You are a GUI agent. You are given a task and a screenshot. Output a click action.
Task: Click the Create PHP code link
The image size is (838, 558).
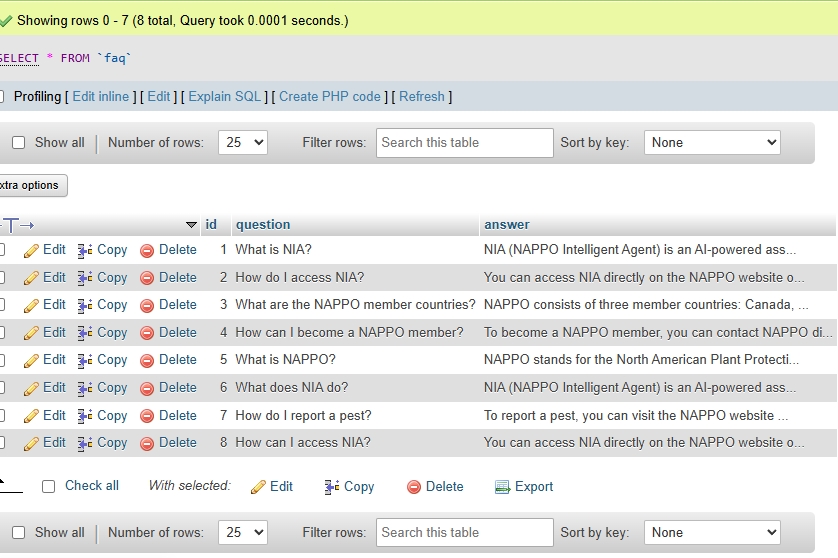pos(330,96)
